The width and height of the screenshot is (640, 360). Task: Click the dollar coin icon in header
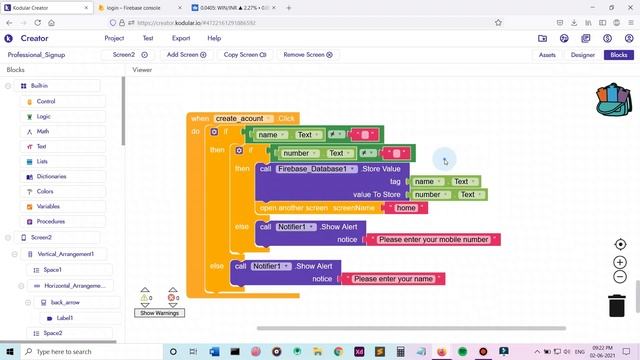coord(607,38)
